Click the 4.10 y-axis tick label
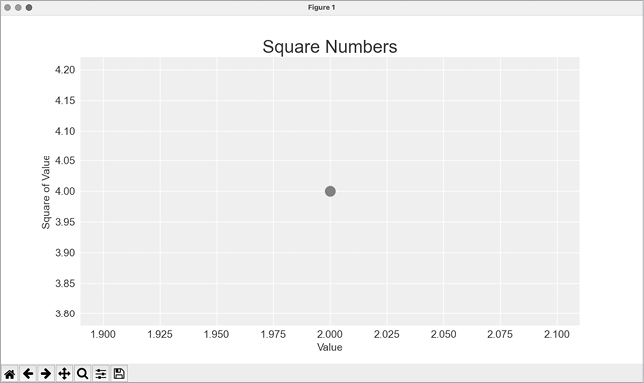Viewport: 644px width, 383px height. pyautogui.click(x=65, y=131)
